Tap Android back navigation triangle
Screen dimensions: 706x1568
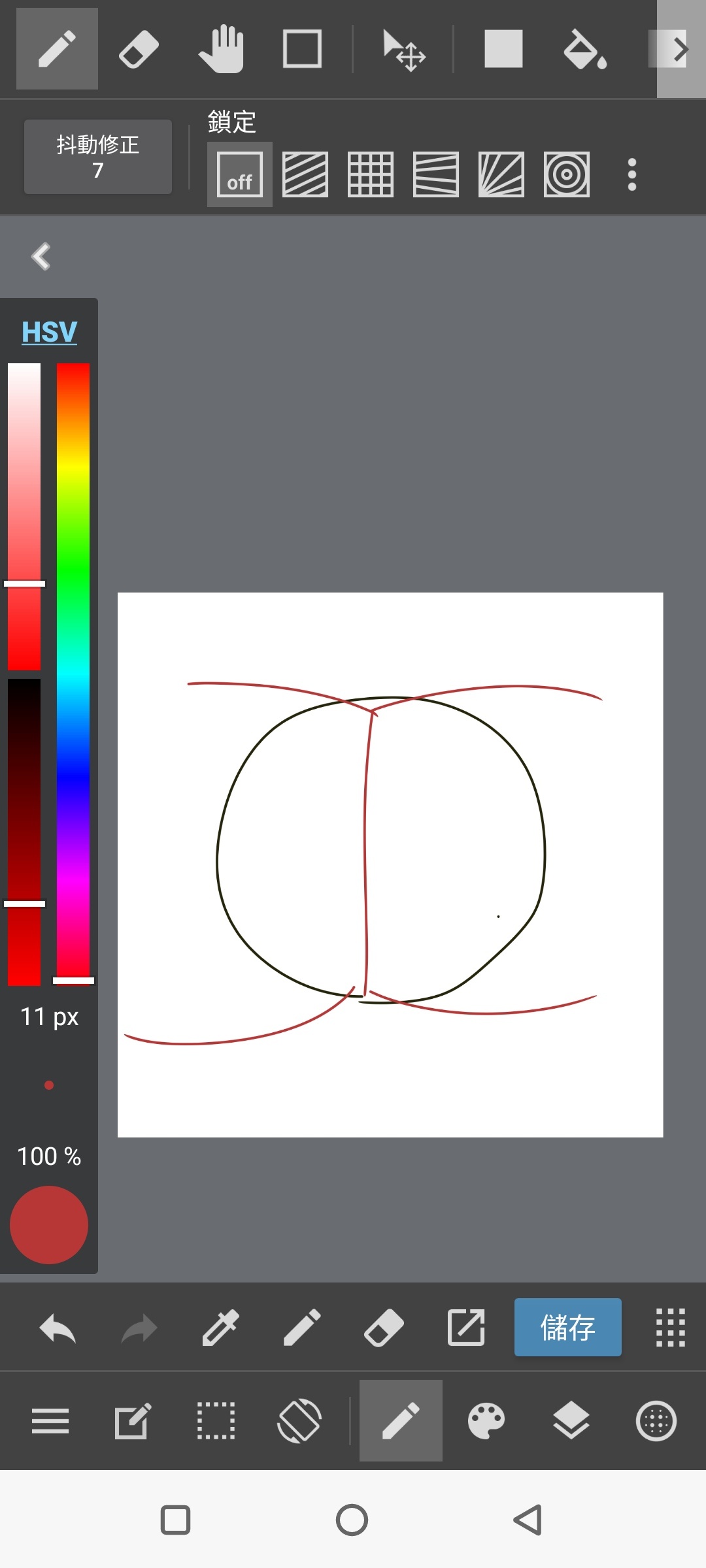[x=528, y=1520]
